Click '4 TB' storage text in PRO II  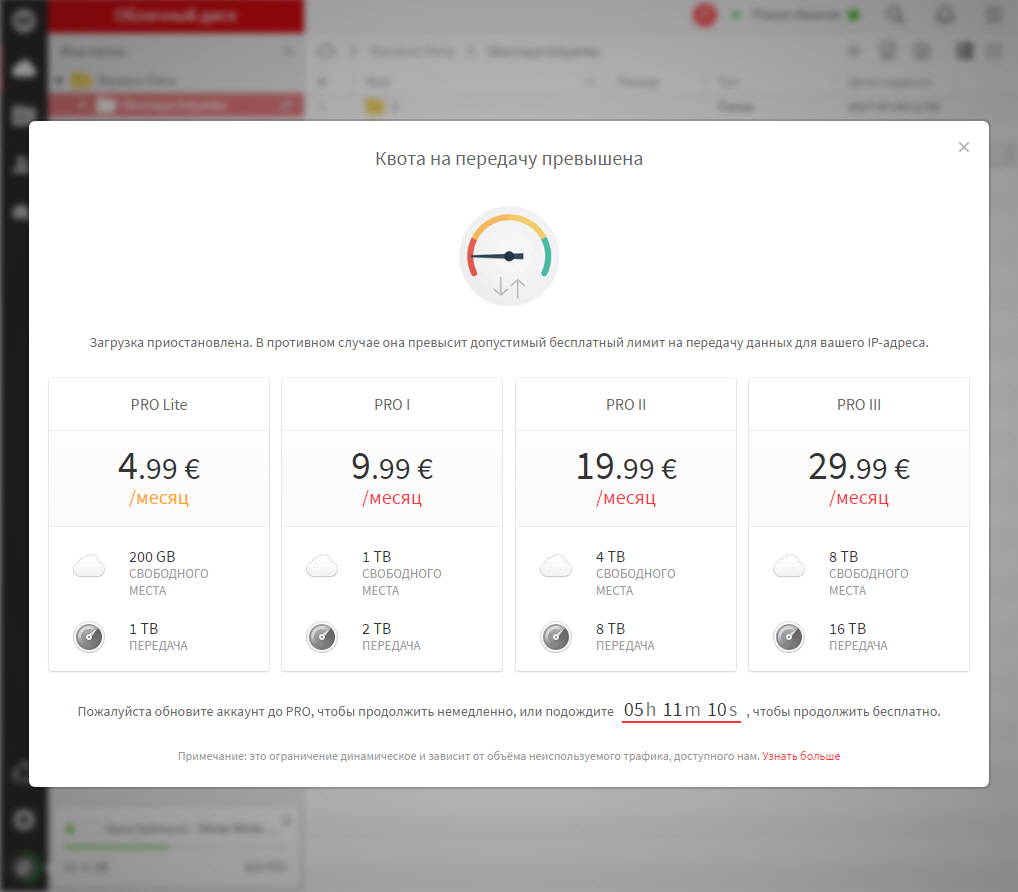click(x=610, y=557)
